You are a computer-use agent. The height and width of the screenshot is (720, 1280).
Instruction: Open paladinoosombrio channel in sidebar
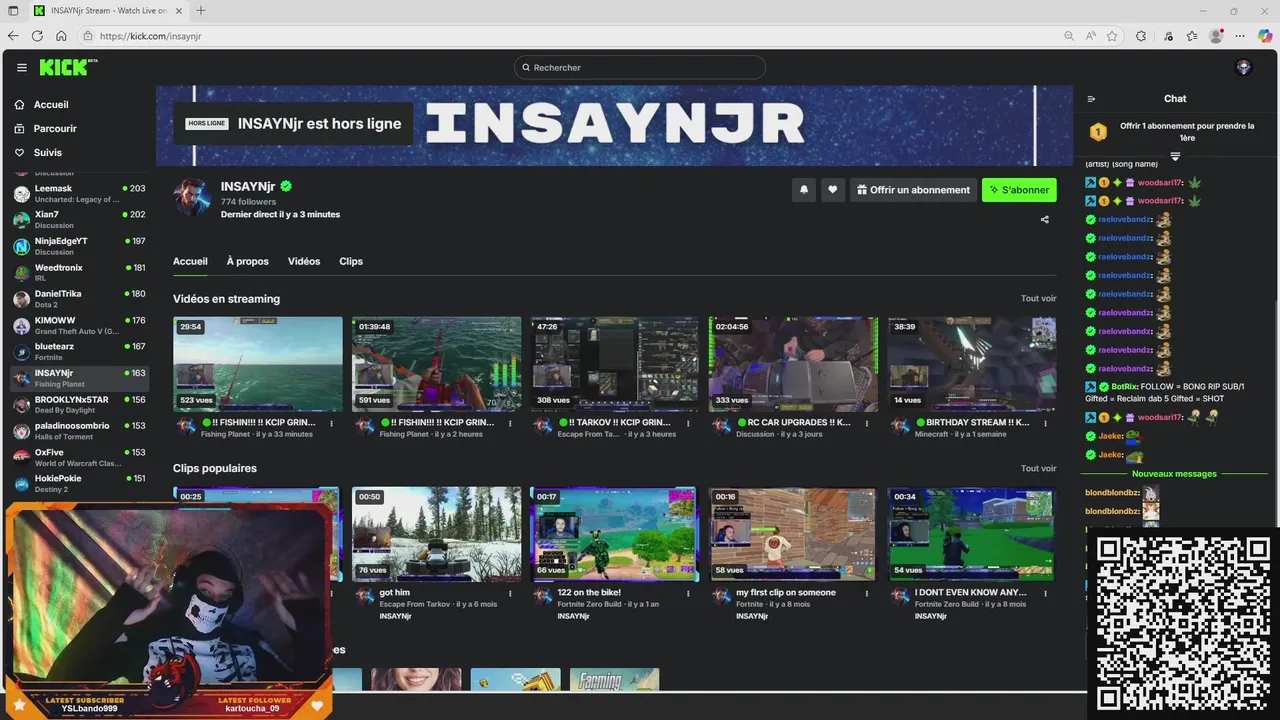pos(78,431)
